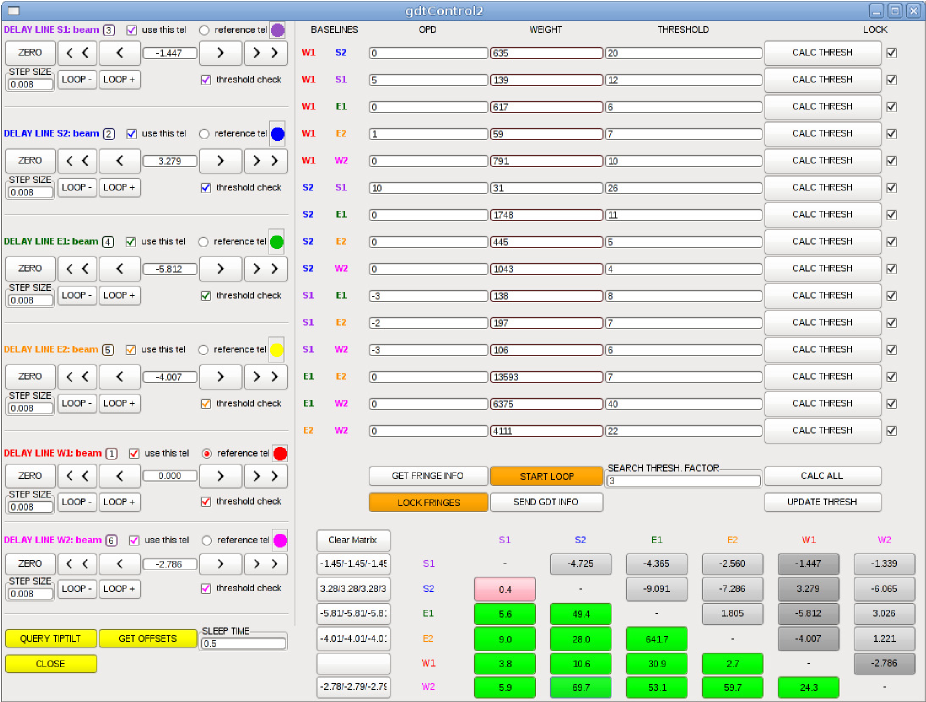Click the sleep time input field

tap(243, 644)
